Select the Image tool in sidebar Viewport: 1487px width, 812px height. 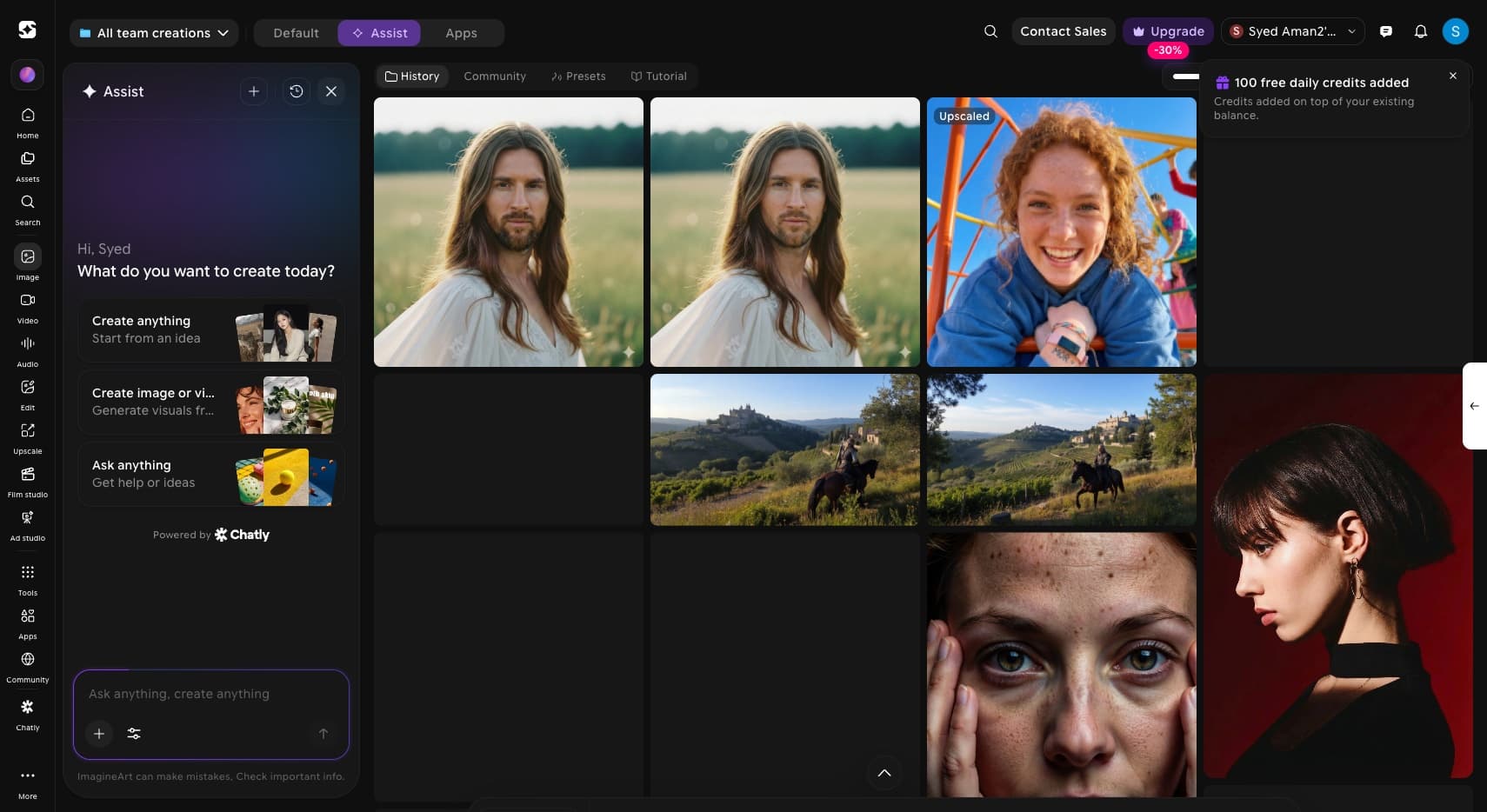coord(28,263)
